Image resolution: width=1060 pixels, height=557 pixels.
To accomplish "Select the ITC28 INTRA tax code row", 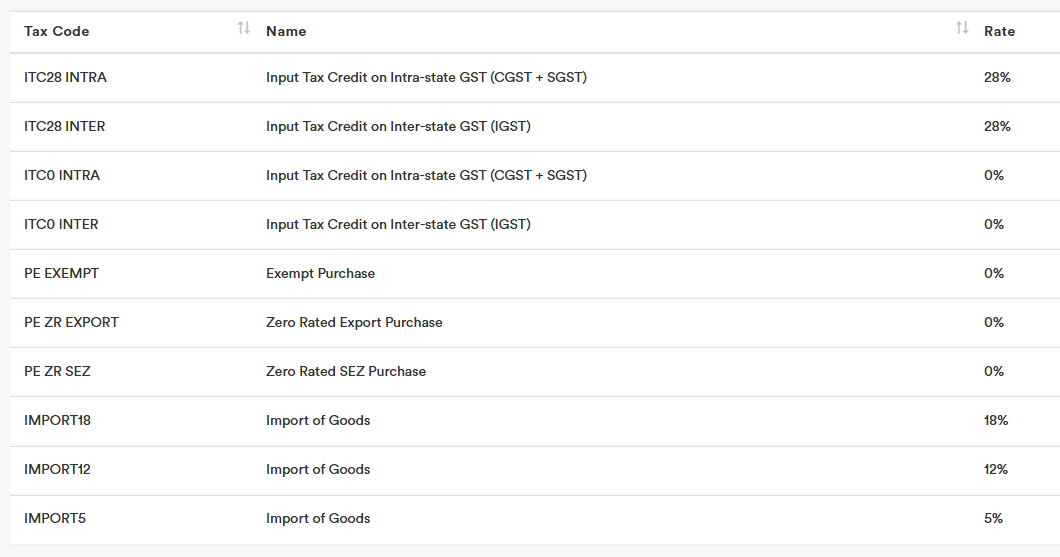I will coord(65,77).
